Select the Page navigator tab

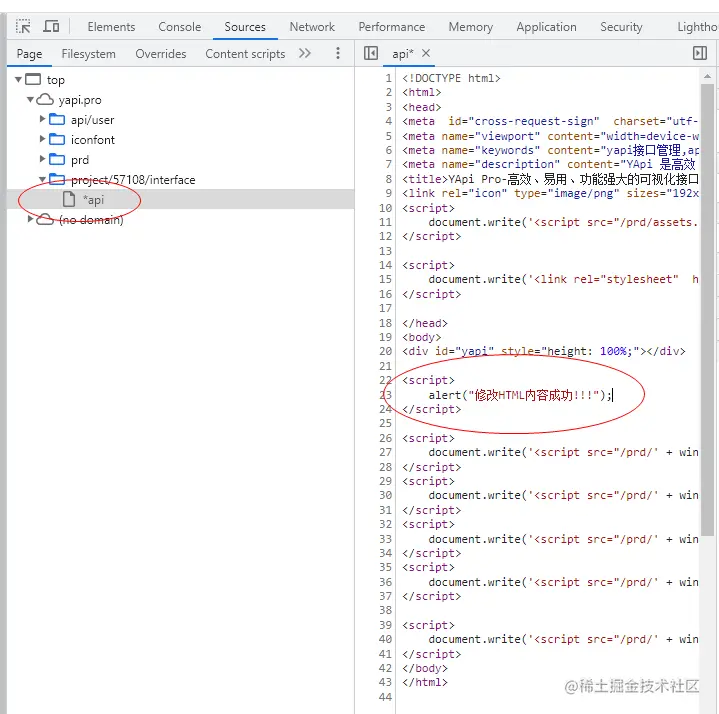29,54
